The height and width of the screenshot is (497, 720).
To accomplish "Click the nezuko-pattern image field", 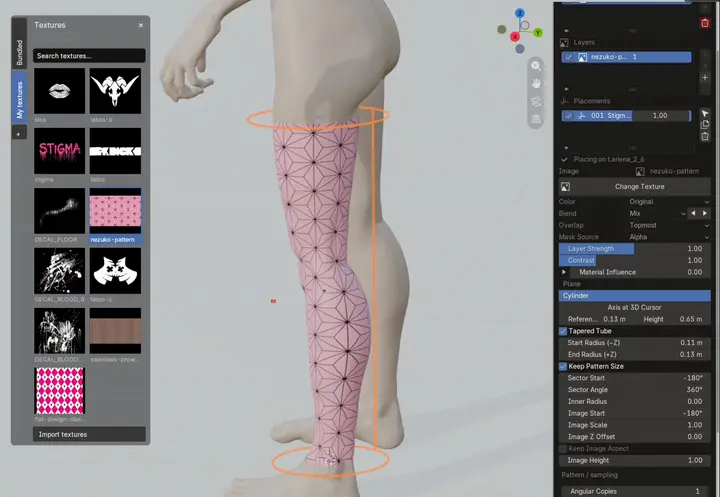I will click(672, 171).
